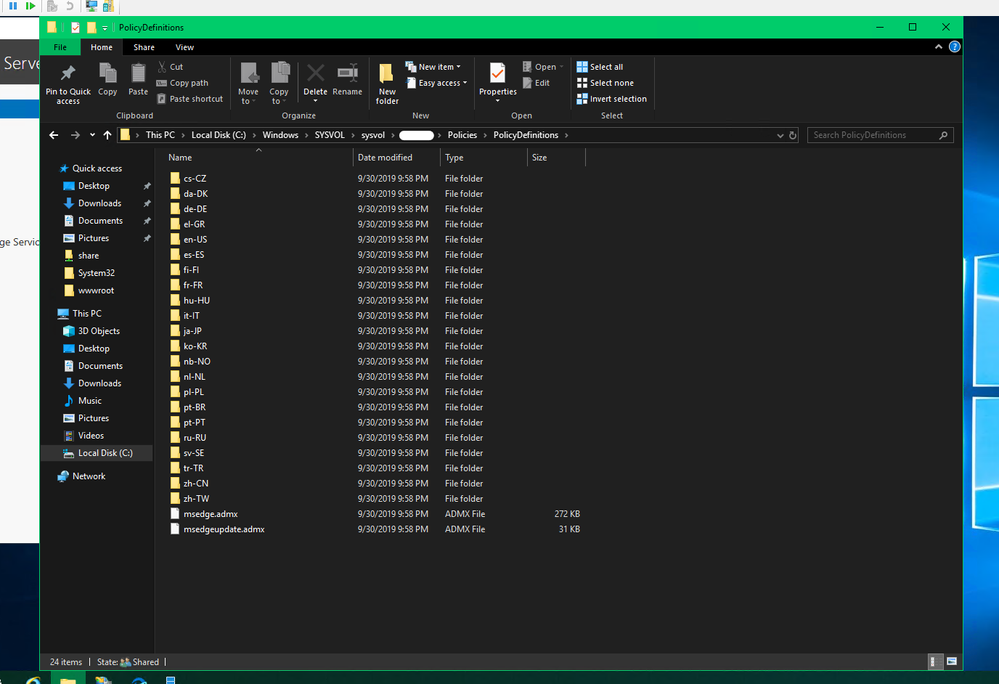Click Copy path in Clipboard group

(188, 83)
